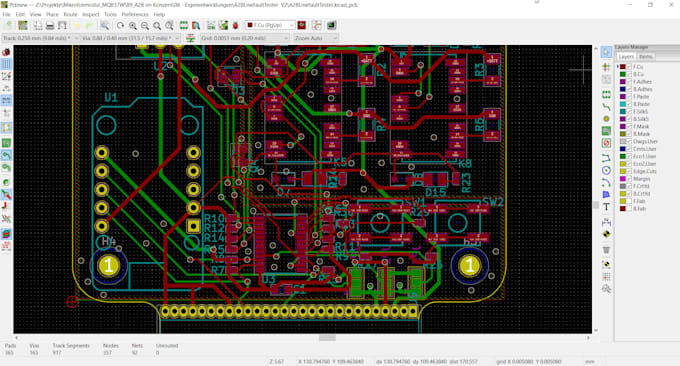The width and height of the screenshot is (680, 366).
Task: Toggle F.Cu layer visibility checkbox
Action: [x=629, y=67]
